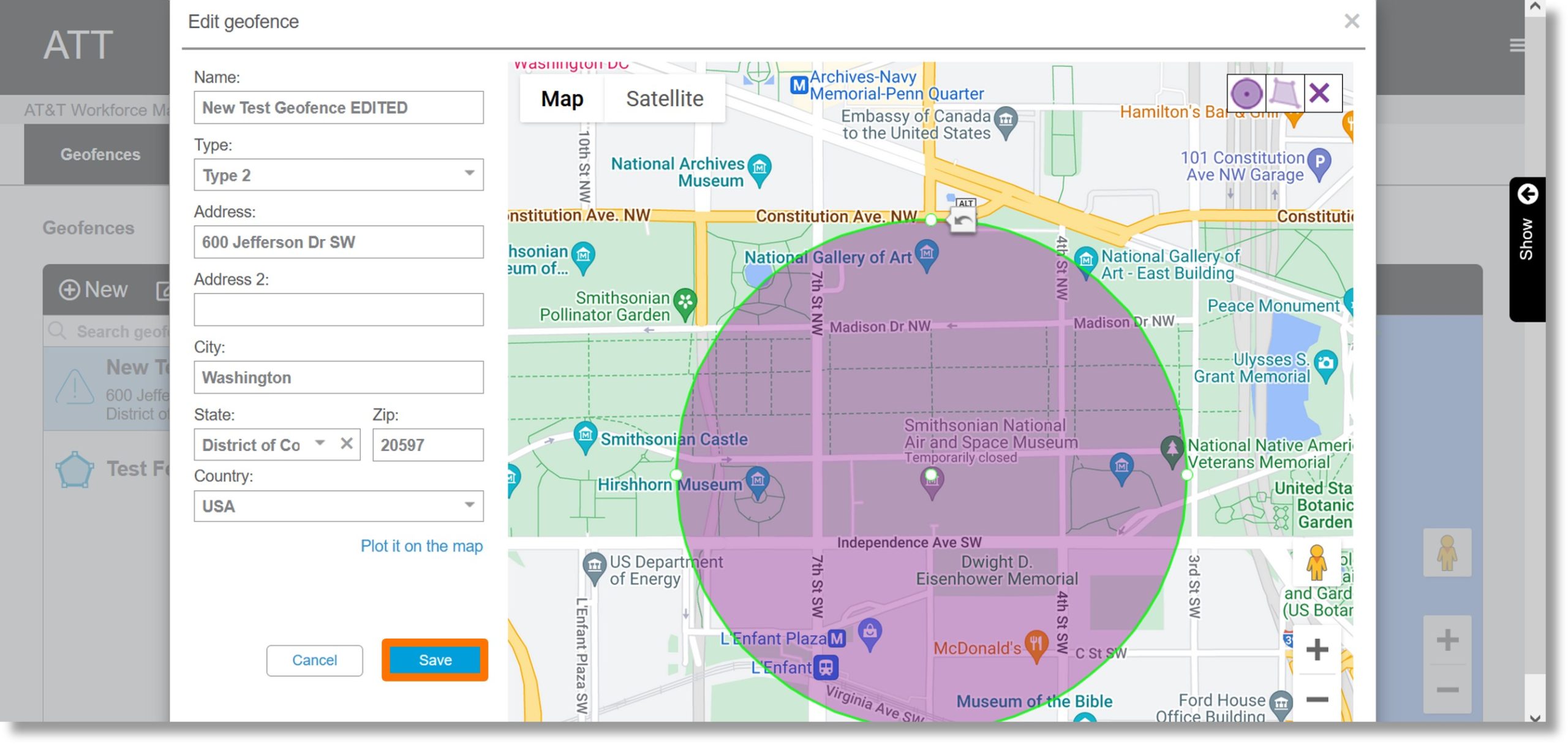Click the geofence Name input field

pos(337,107)
